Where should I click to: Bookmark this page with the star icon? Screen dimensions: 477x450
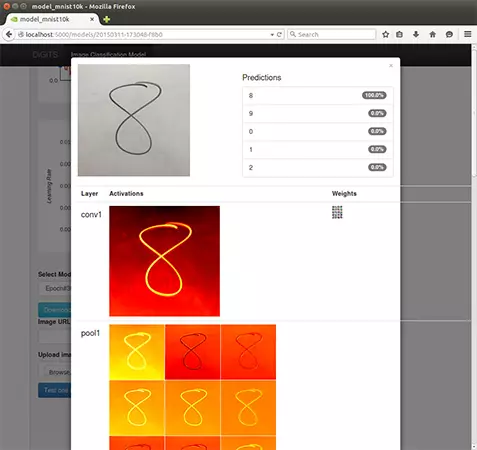pos(386,34)
